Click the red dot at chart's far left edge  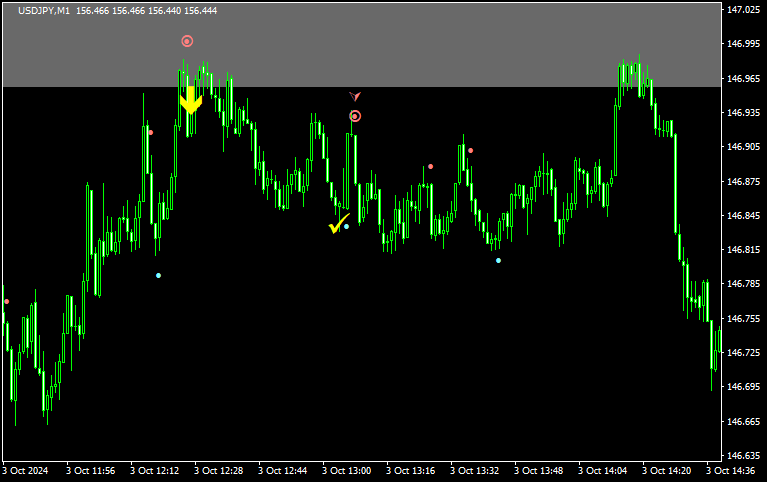tap(6, 301)
